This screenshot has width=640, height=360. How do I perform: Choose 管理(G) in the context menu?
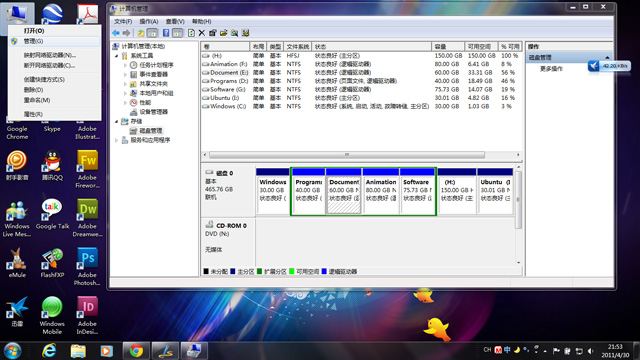pos(55,41)
